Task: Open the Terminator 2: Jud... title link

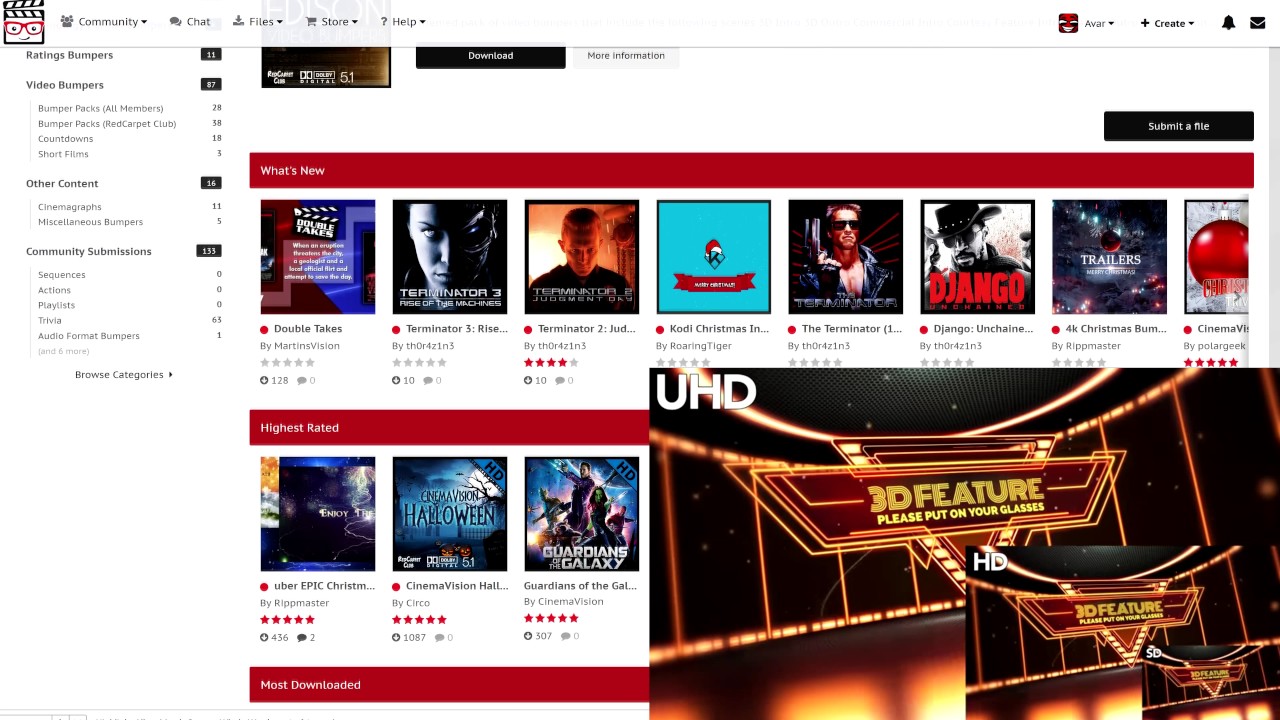Action: tap(587, 329)
